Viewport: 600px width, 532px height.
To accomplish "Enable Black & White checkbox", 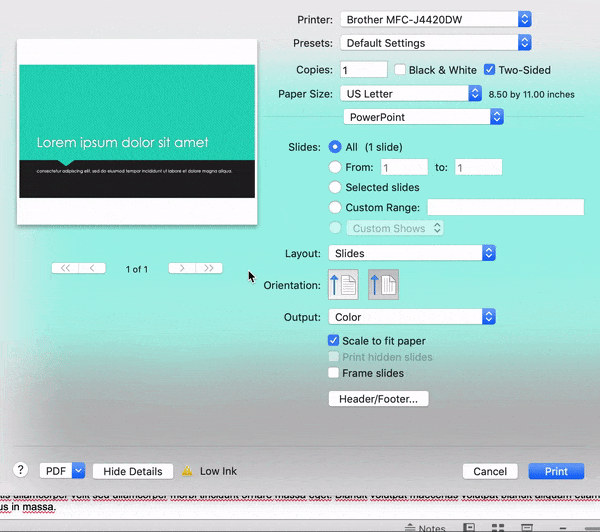I will 399,70.
